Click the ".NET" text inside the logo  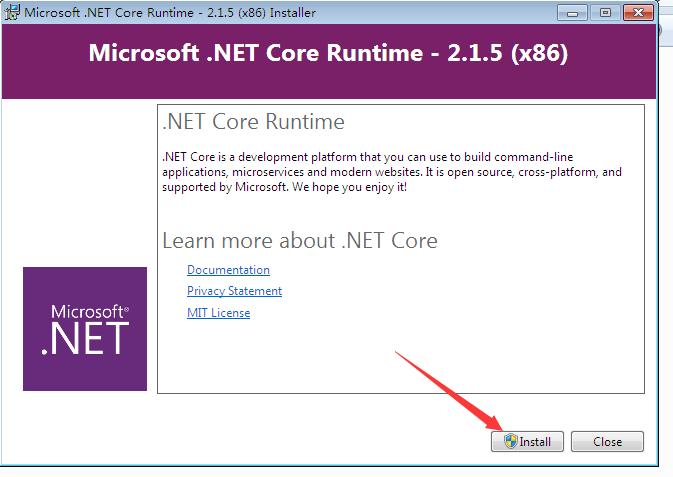pos(85,338)
